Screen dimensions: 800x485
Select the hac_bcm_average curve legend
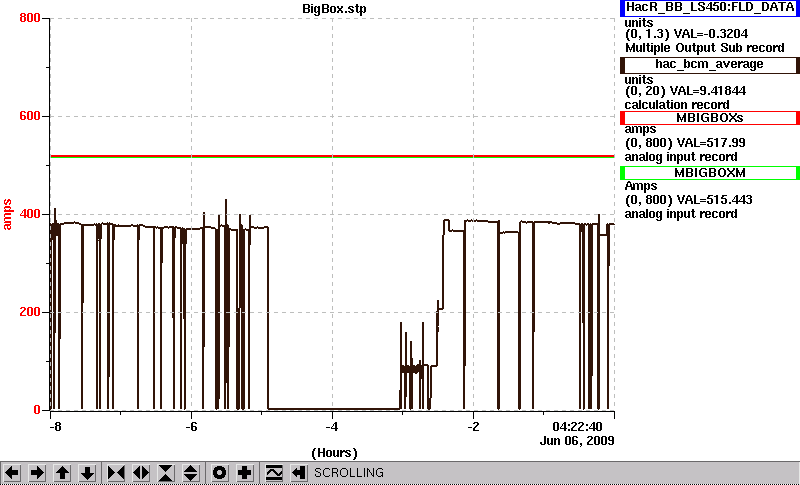click(x=710, y=65)
